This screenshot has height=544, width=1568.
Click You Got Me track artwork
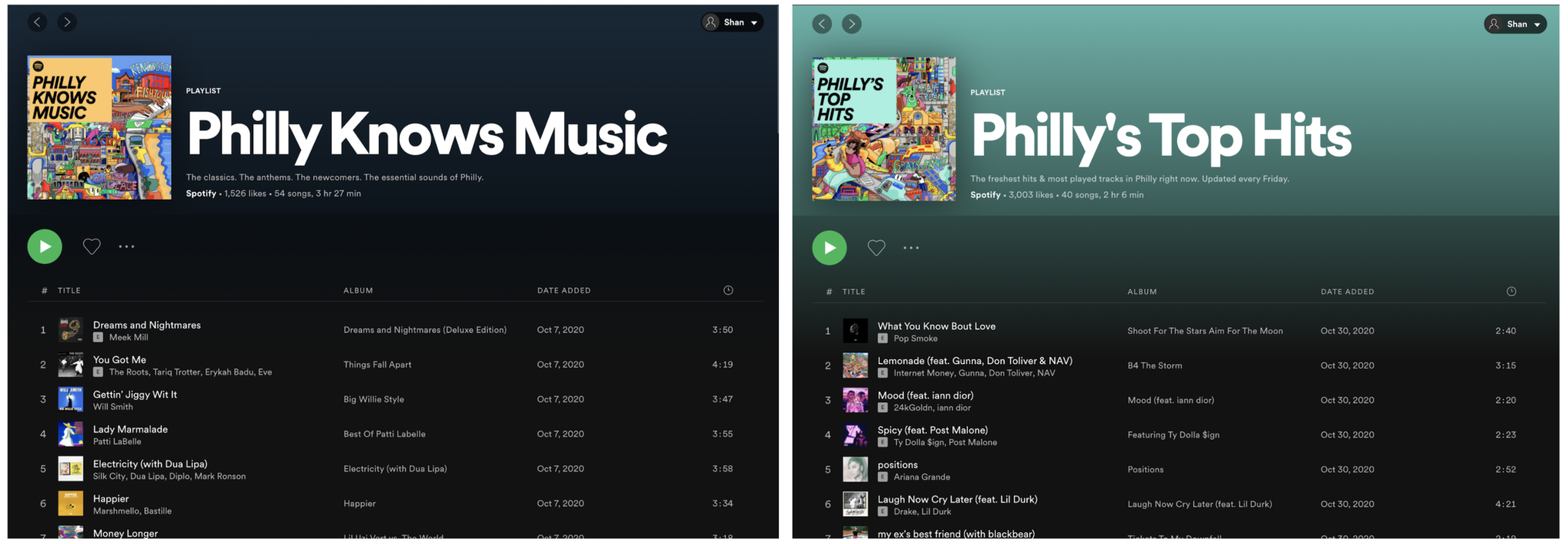71,365
